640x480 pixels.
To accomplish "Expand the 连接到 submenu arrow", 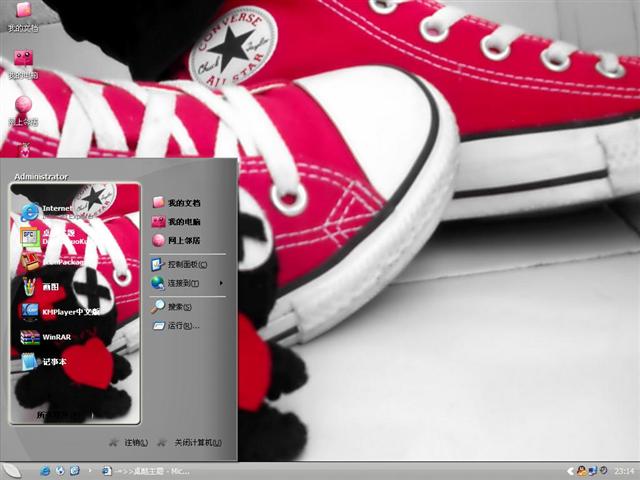I will [x=221, y=283].
